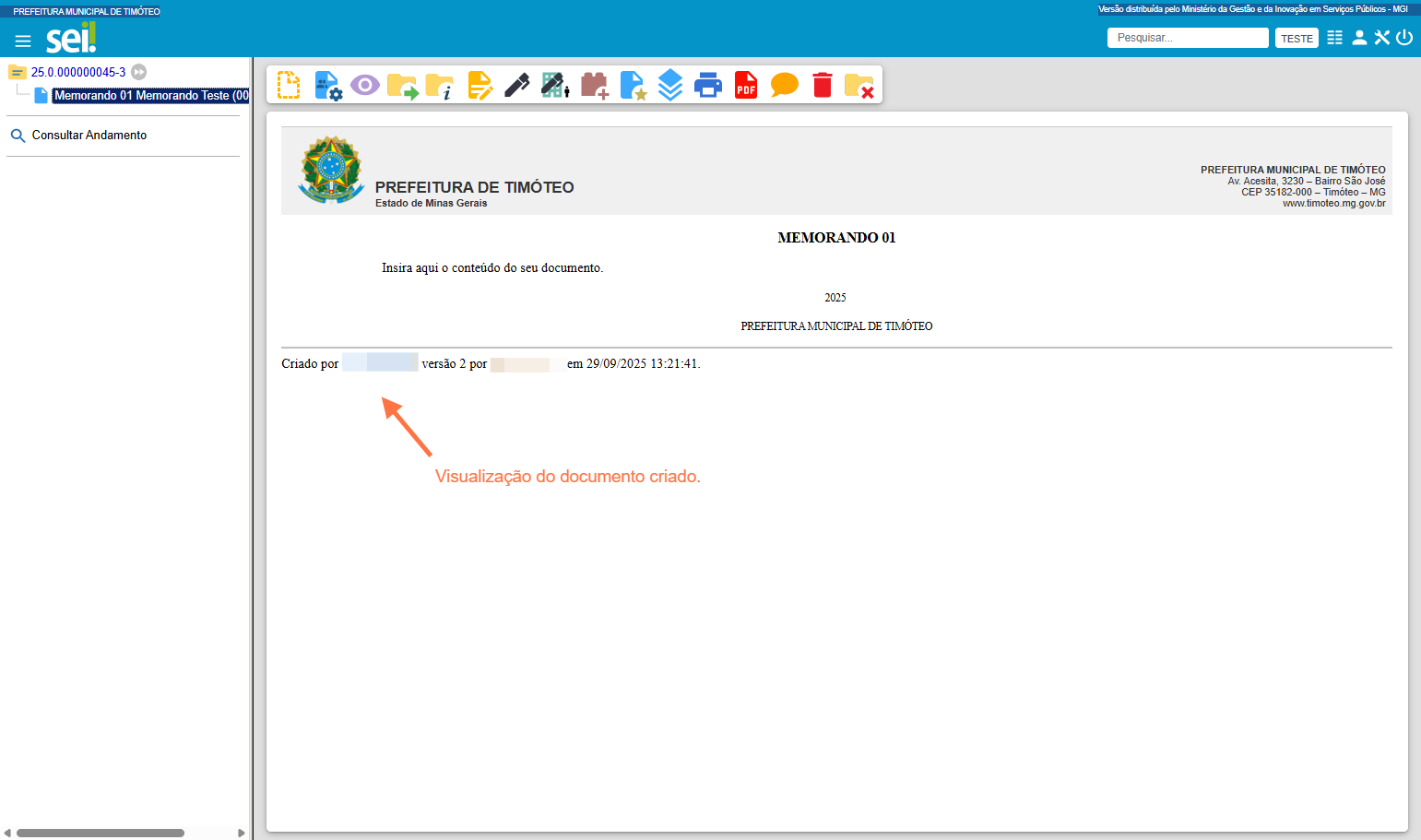Image resolution: width=1421 pixels, height=840 pixels.
Task: Click the Pesquisar search field
Action: coord(1188,38)
